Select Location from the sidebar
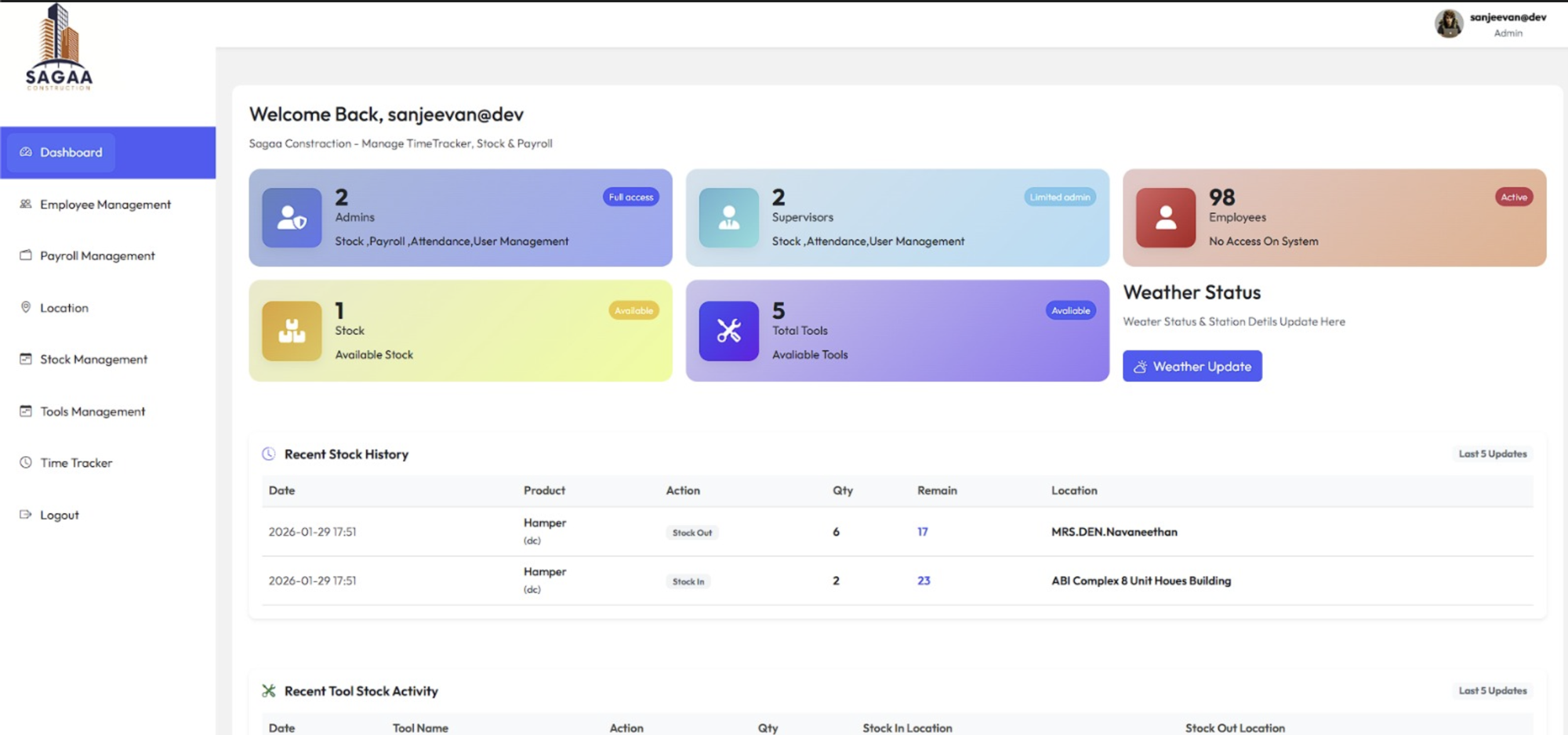 (x=64, y=308)
